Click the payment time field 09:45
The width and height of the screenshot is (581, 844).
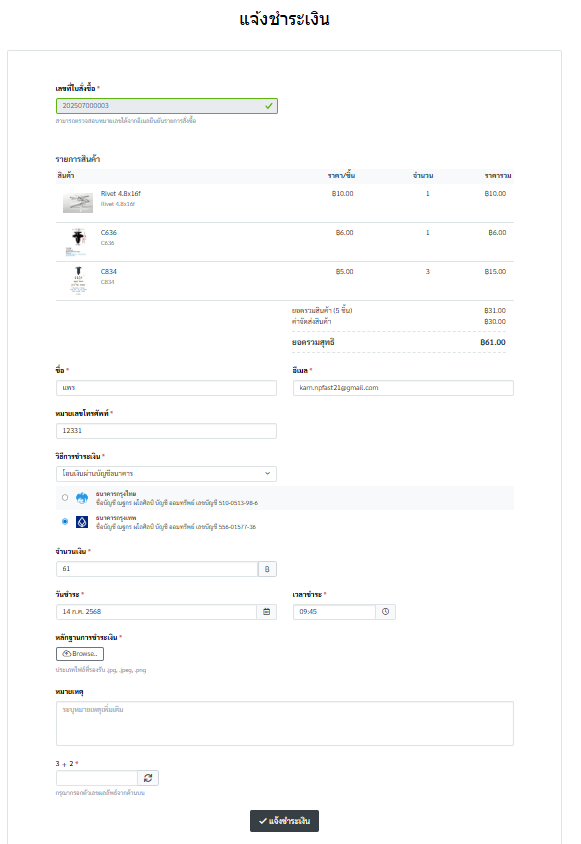(334, 612)
